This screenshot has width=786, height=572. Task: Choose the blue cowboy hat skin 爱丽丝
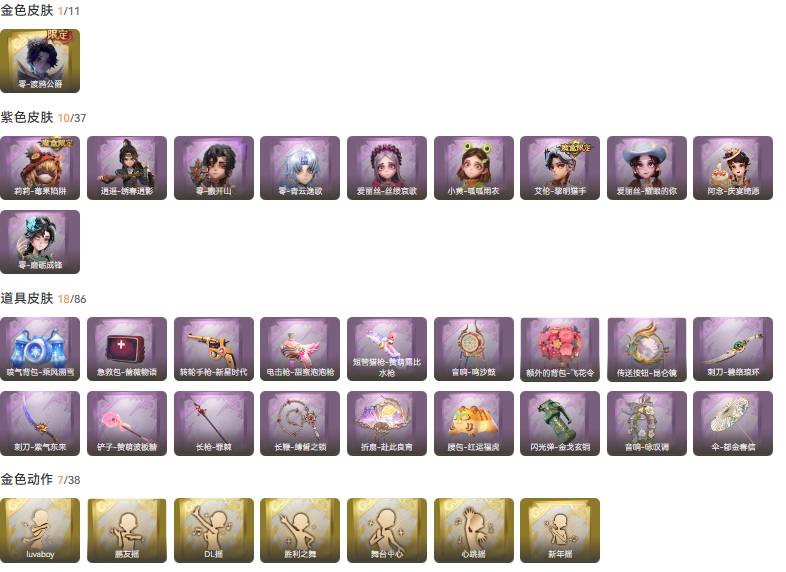pos(647,168)
